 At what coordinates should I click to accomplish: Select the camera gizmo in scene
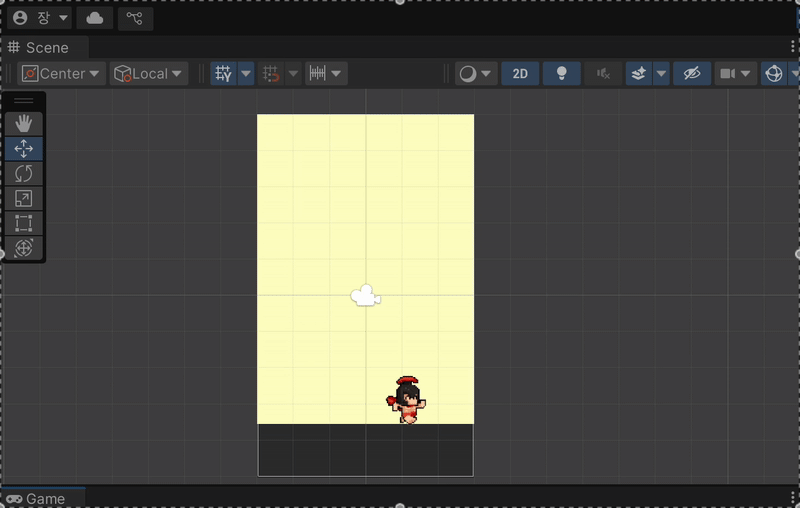coord(365,295)
